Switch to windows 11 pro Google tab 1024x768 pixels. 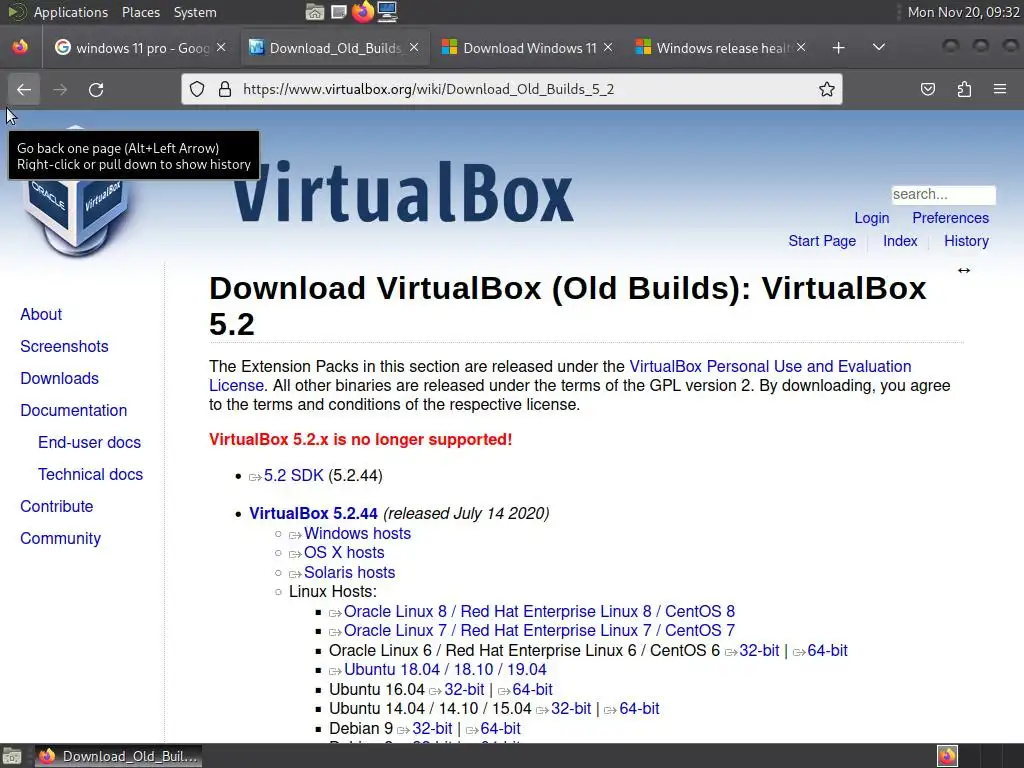point(132,48)
